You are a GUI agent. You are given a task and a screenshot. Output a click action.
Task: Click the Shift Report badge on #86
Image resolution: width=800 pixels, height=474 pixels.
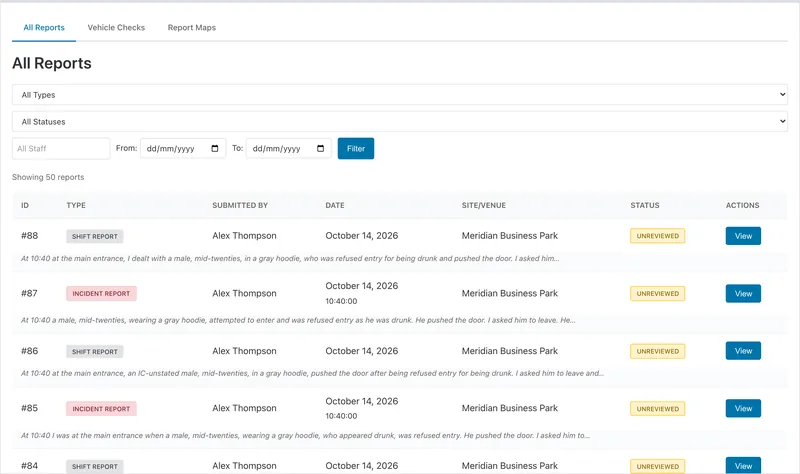point(95,352)
